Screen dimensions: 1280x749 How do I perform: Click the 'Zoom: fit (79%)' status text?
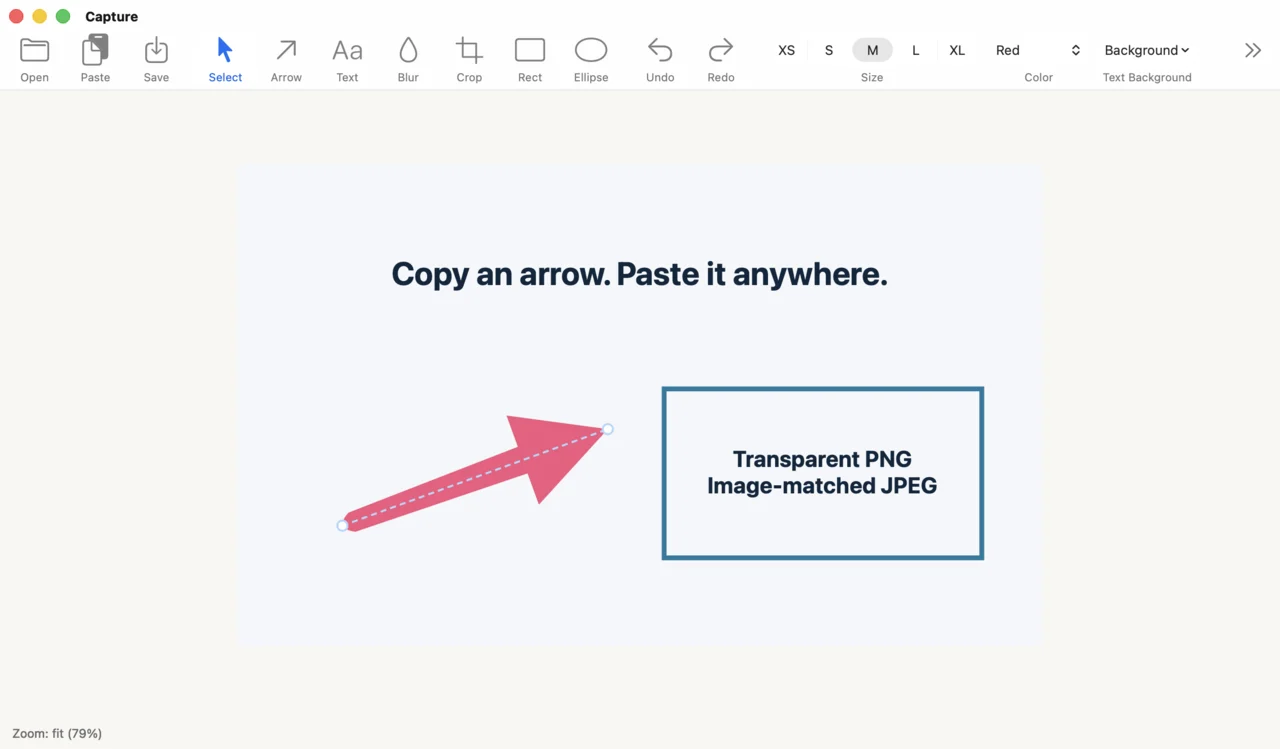[57, 733]
